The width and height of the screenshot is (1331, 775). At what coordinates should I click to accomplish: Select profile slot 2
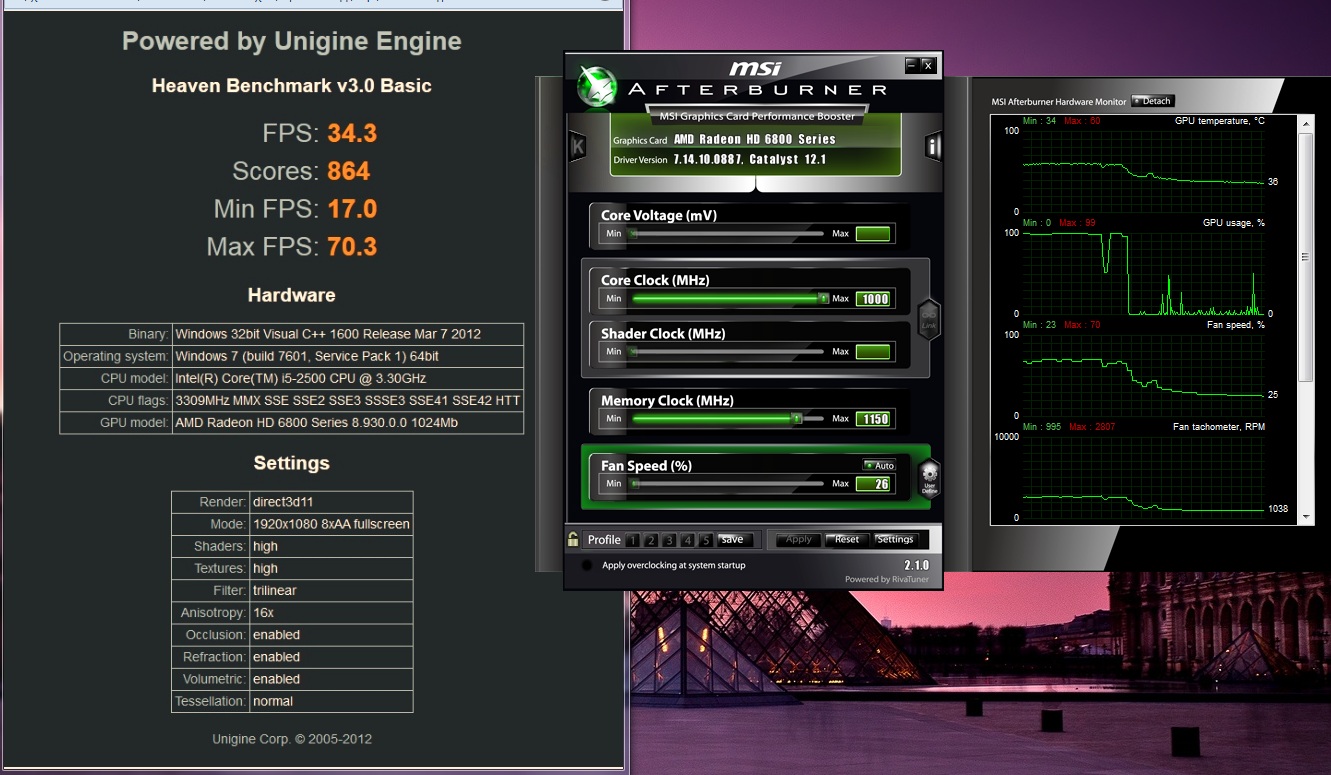pyautogui.click(x=651, y=540)
